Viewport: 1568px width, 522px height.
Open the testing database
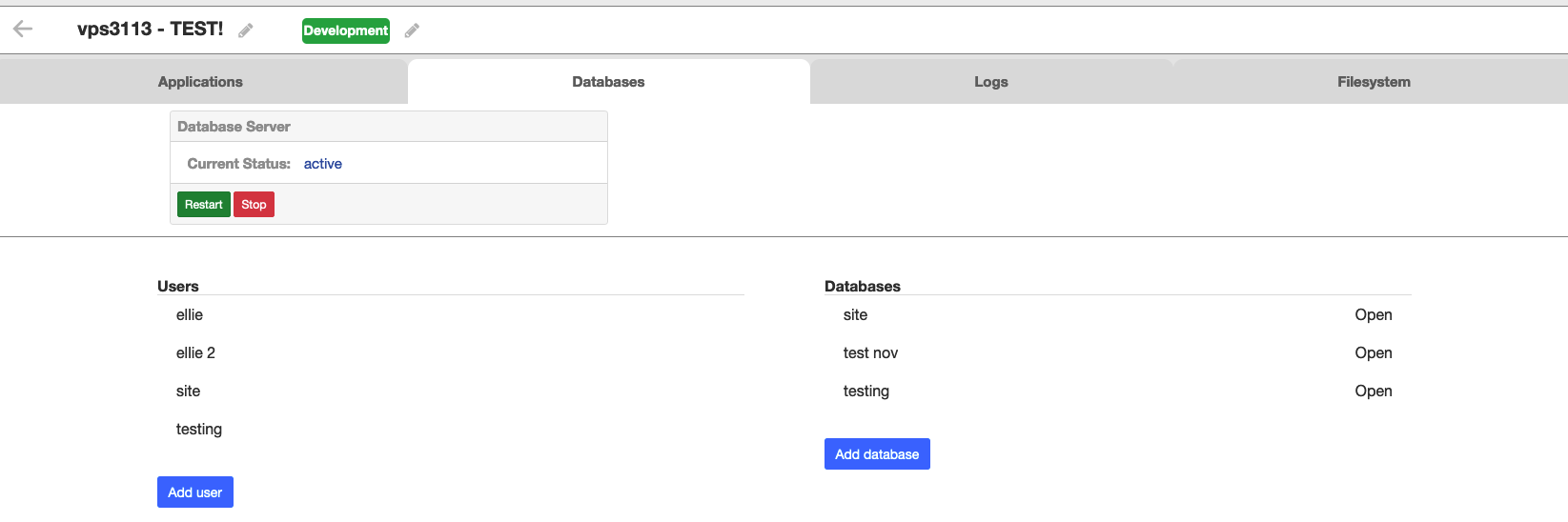1374,391
